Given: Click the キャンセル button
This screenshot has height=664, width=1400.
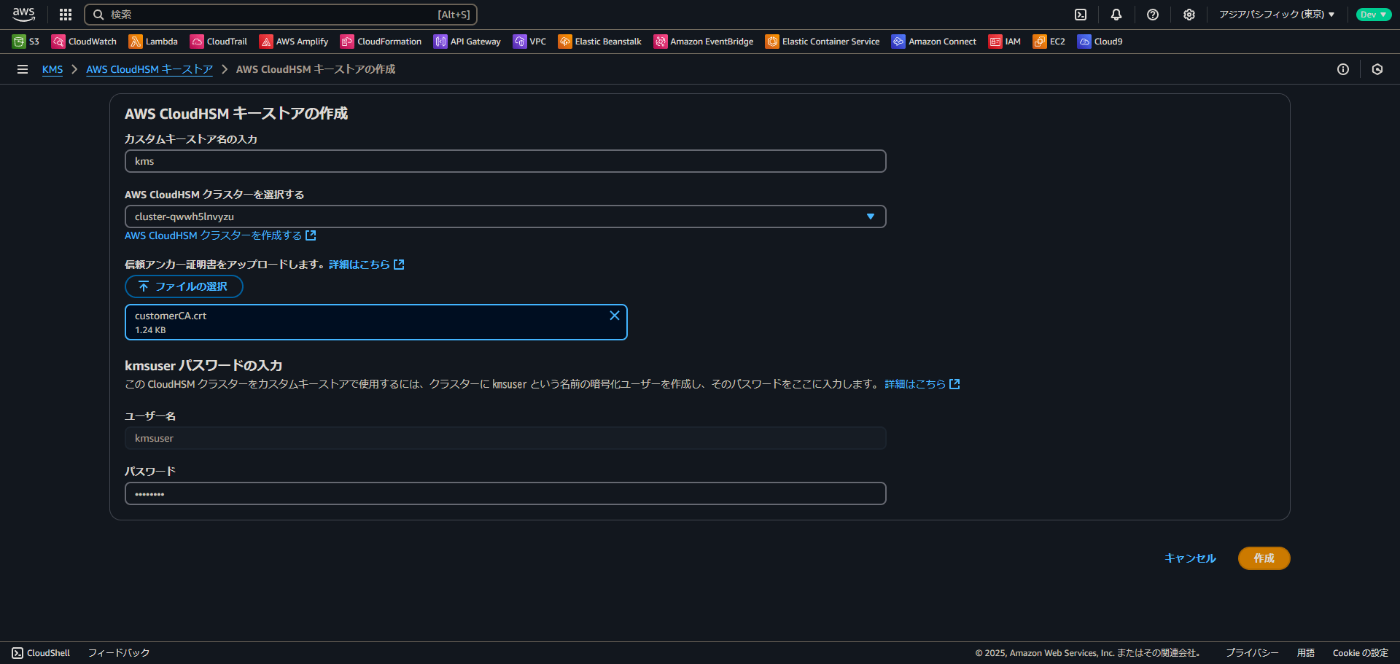Looking at the screenshot, I should coord(1190,558).
